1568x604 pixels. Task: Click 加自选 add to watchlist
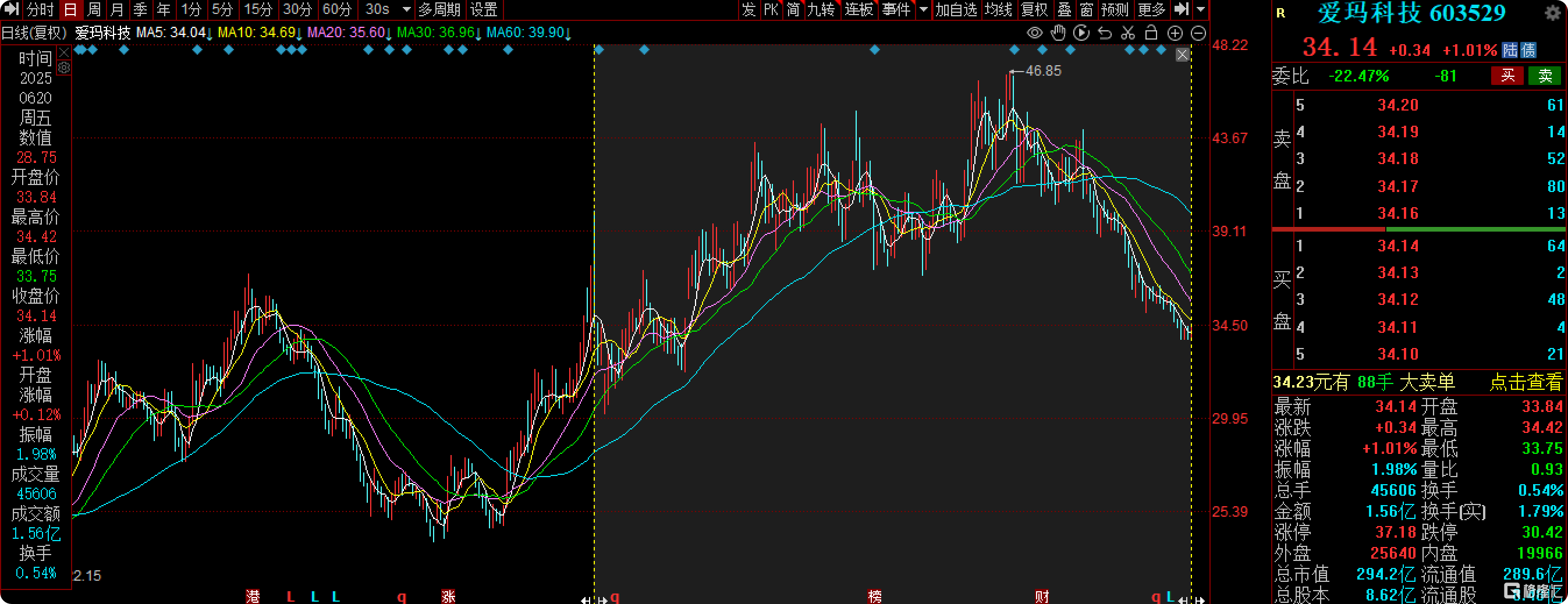(956, 9)
